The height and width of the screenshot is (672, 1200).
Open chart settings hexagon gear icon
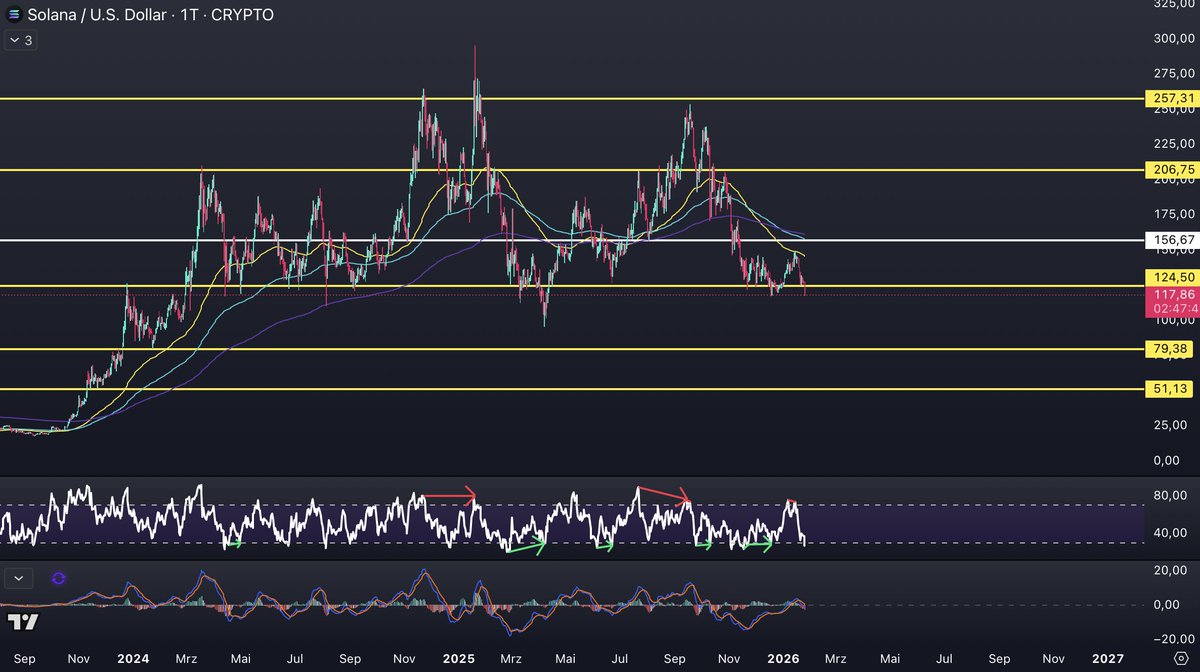coord(1181,659)
